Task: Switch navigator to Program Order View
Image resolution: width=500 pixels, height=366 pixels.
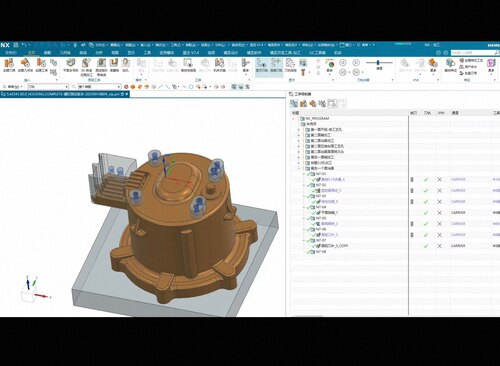Action: click(x=294, y=104)
